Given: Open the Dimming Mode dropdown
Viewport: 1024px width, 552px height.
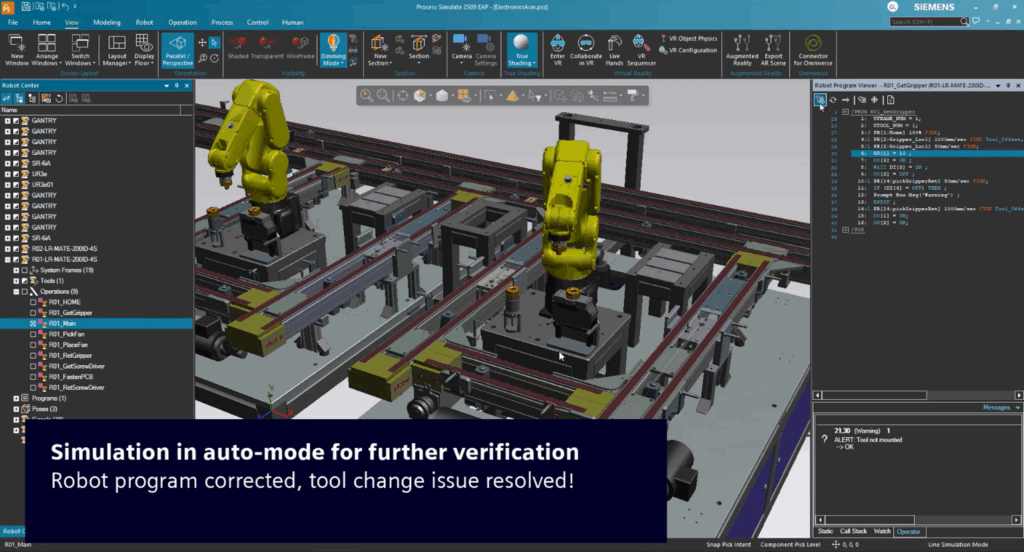Looking at the screenshot, I should (x=333, y=61).
